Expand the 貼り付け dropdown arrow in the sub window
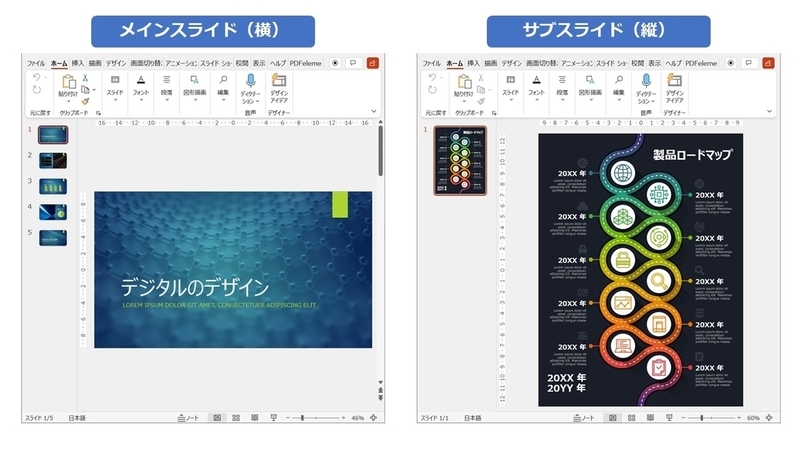Viewport: 800px width, 450px height. pyautogui.click(x=464, y=101)
